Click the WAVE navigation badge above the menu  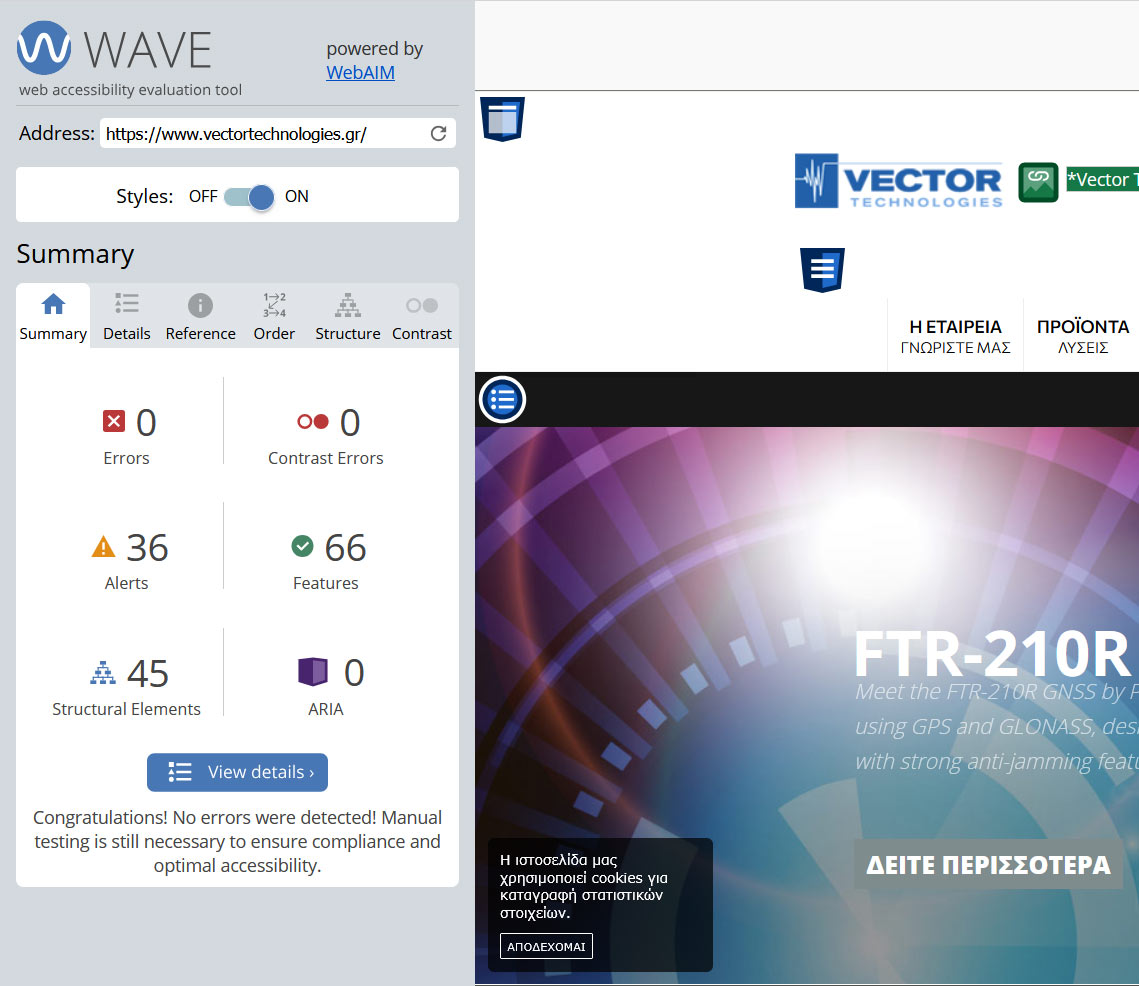(822, 270)
